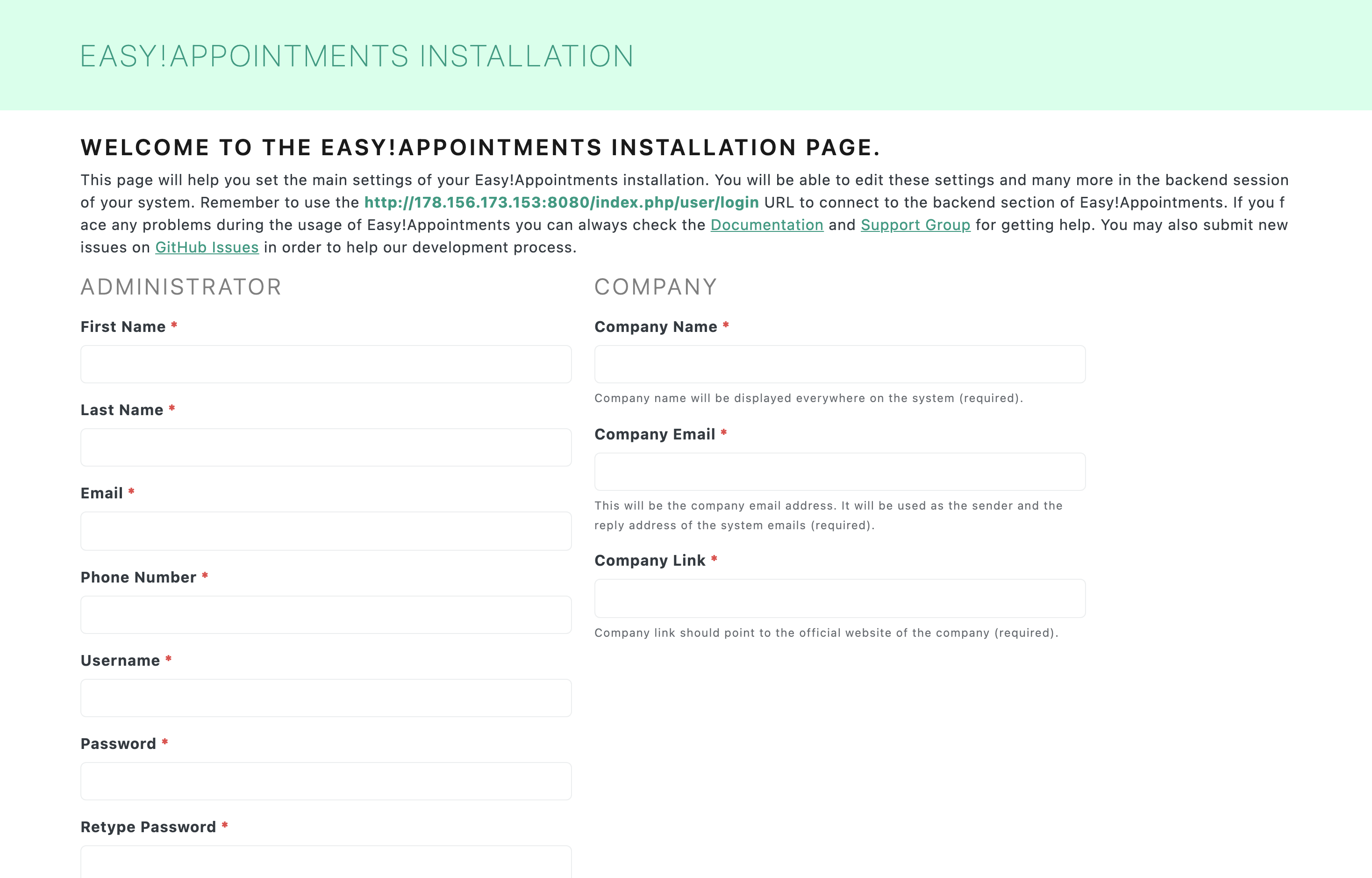The width and height of the screenshot is (1372, 878).
Task: Focus the administrator Email input field
Action: [x=326, y=531]
